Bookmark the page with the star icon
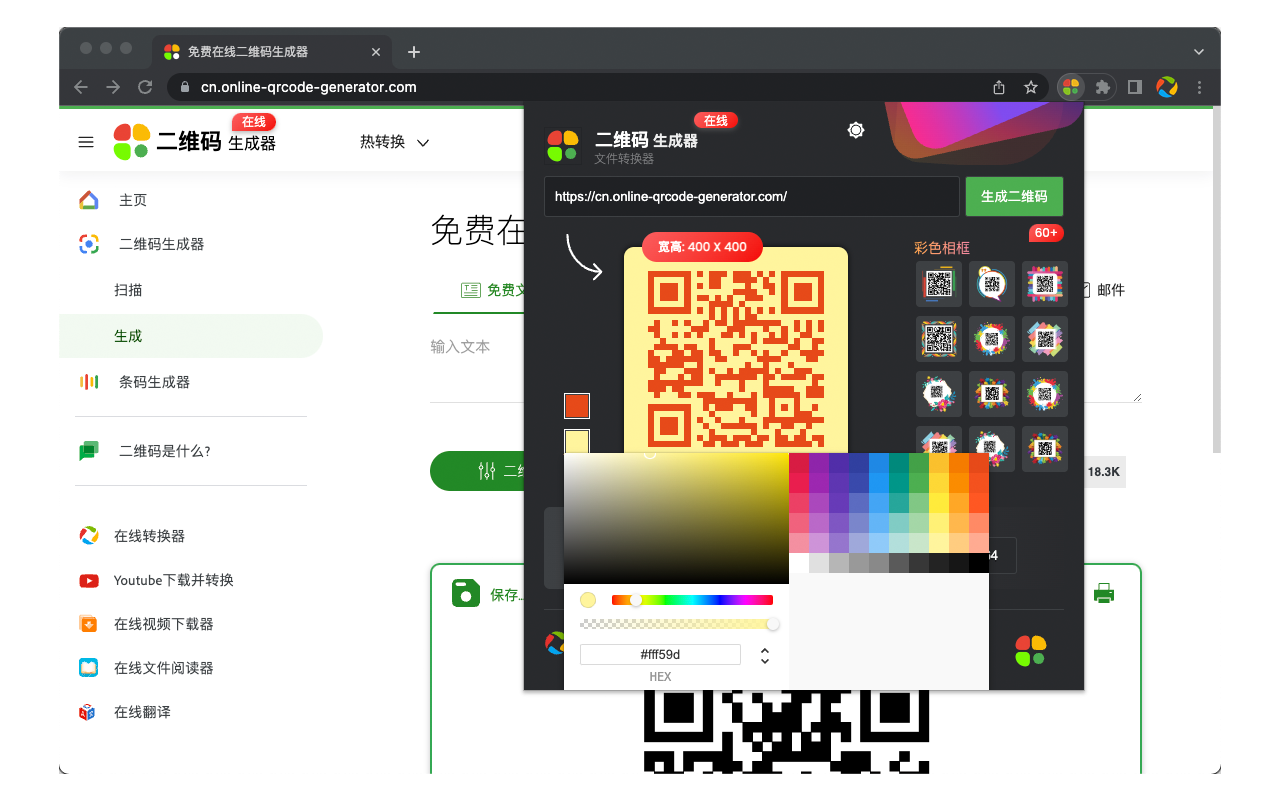 (x=1031, y=87)
